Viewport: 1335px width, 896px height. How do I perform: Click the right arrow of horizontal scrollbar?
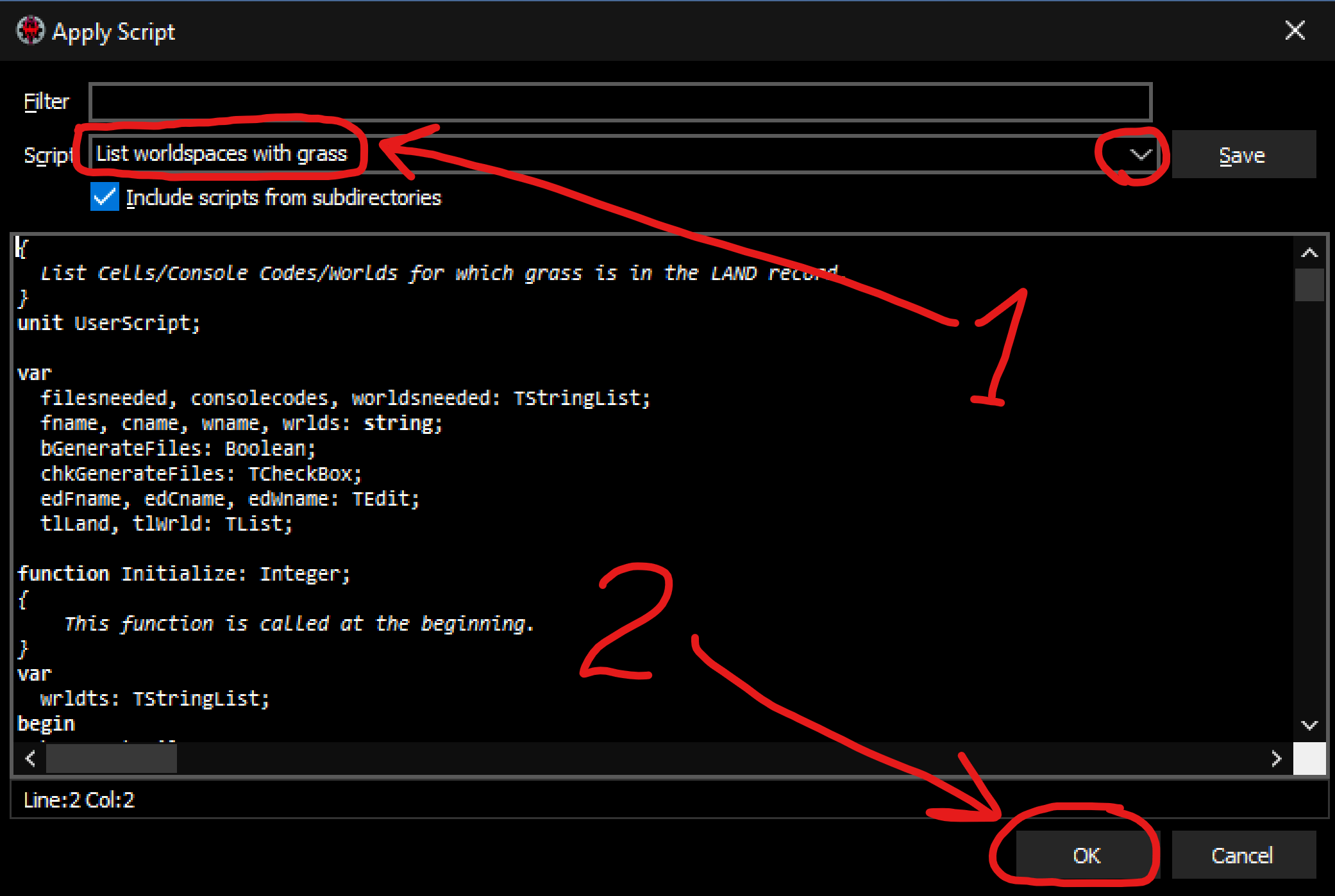click(1276, 759)
